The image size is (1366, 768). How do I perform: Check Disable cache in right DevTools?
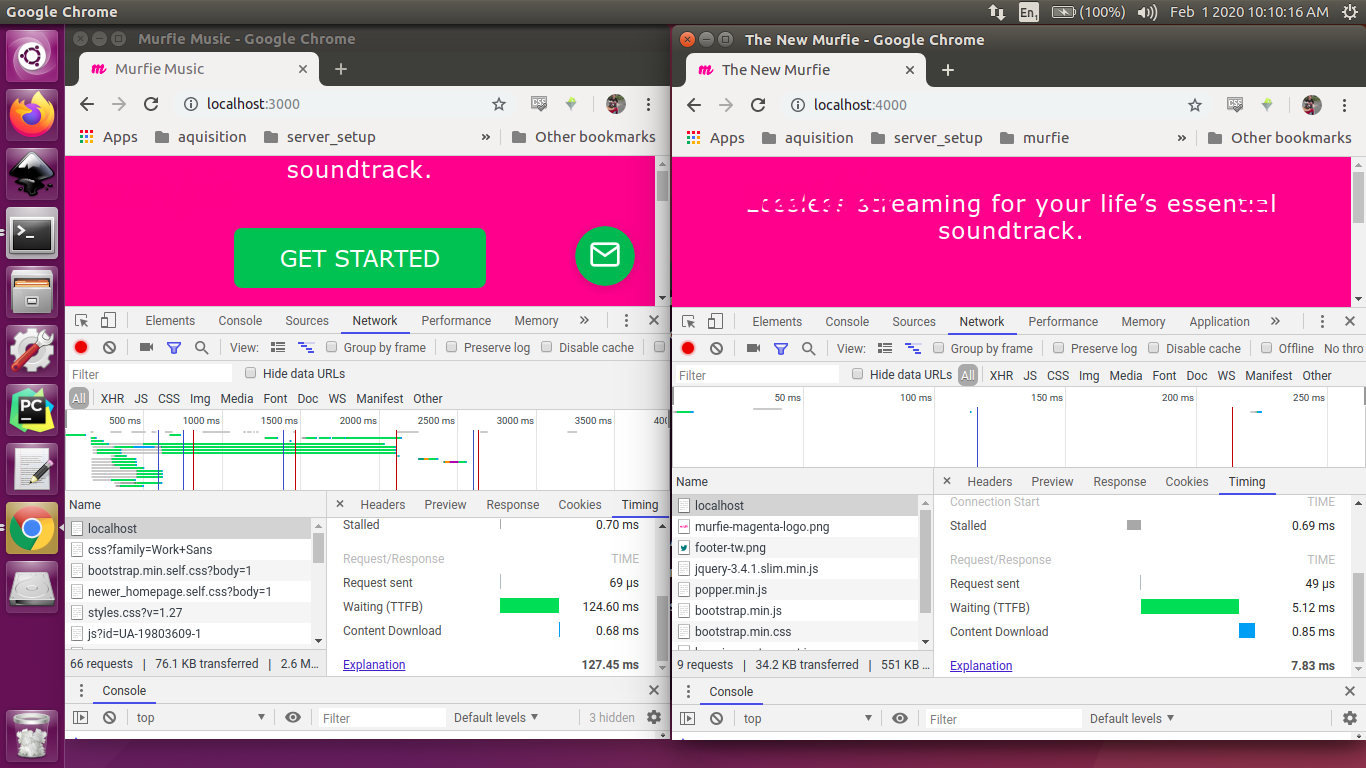pos(1154,349)
